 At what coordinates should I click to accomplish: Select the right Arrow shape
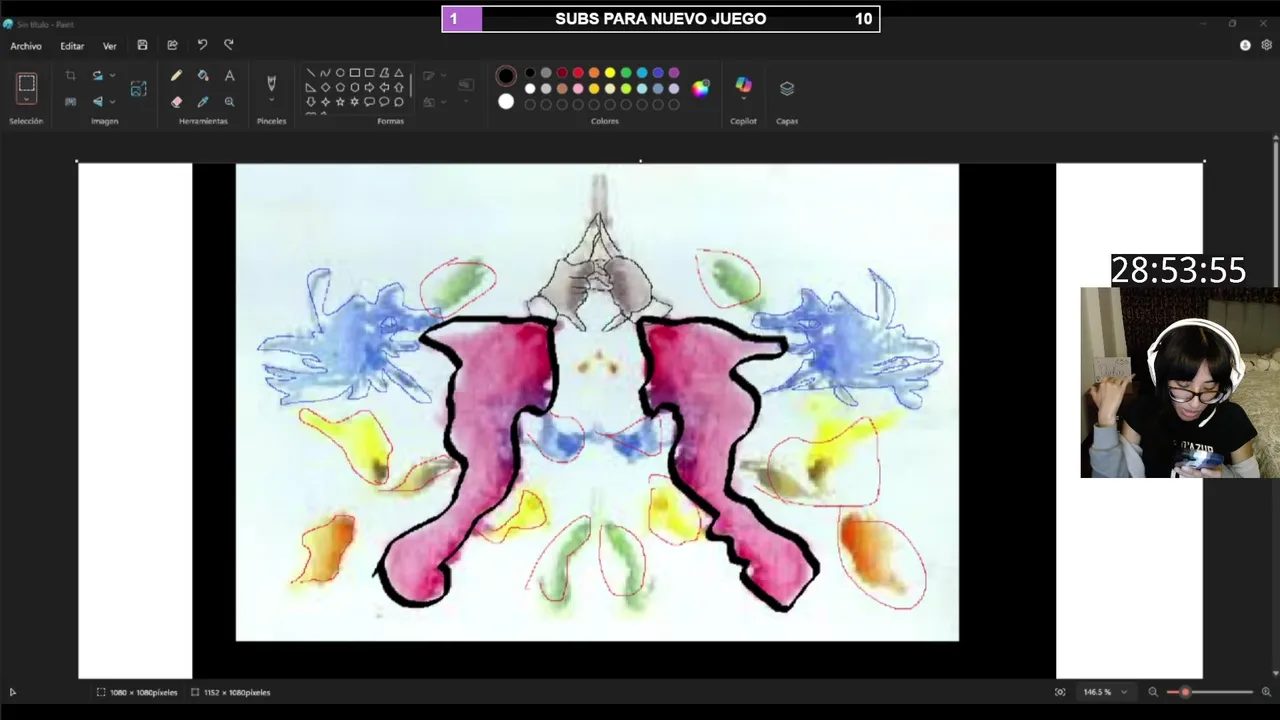[x=370, y=87]
